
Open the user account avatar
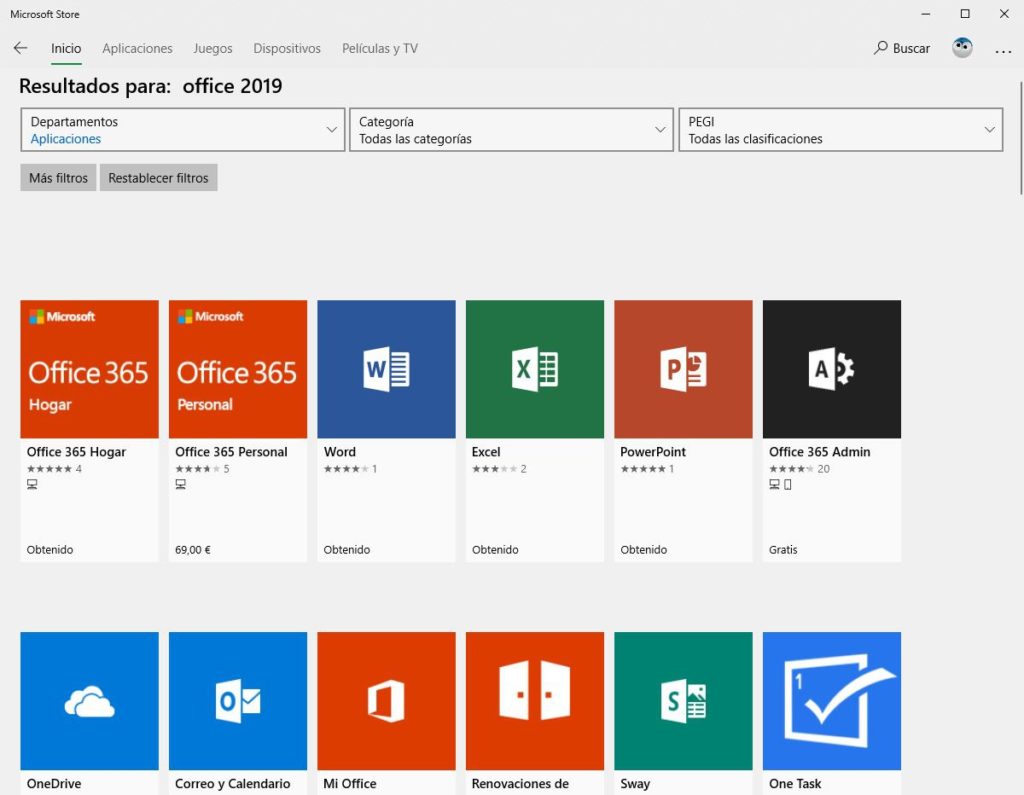(962, 48)
